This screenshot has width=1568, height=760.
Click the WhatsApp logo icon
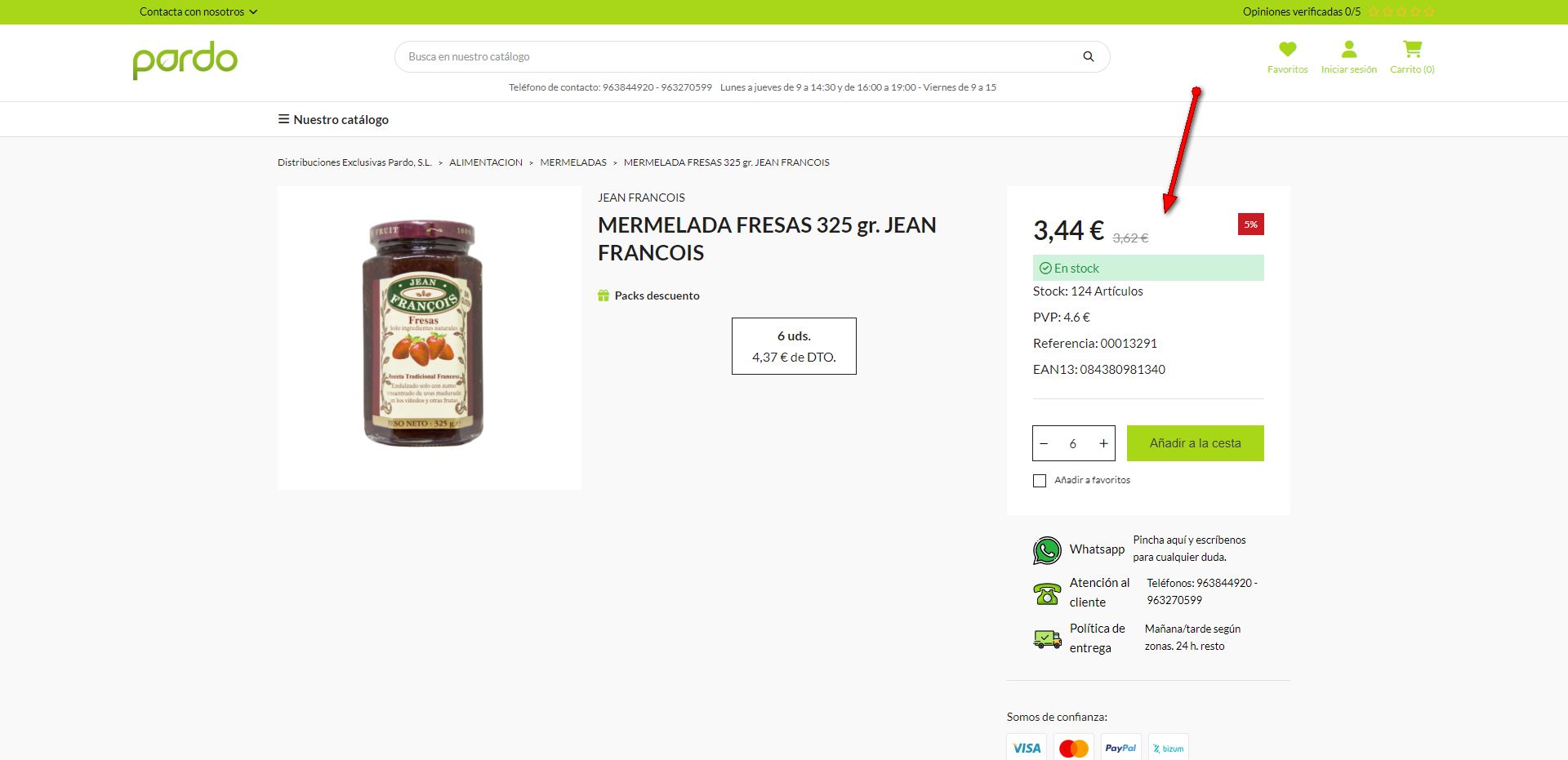pyautogui.click(x=1047, y=550)
